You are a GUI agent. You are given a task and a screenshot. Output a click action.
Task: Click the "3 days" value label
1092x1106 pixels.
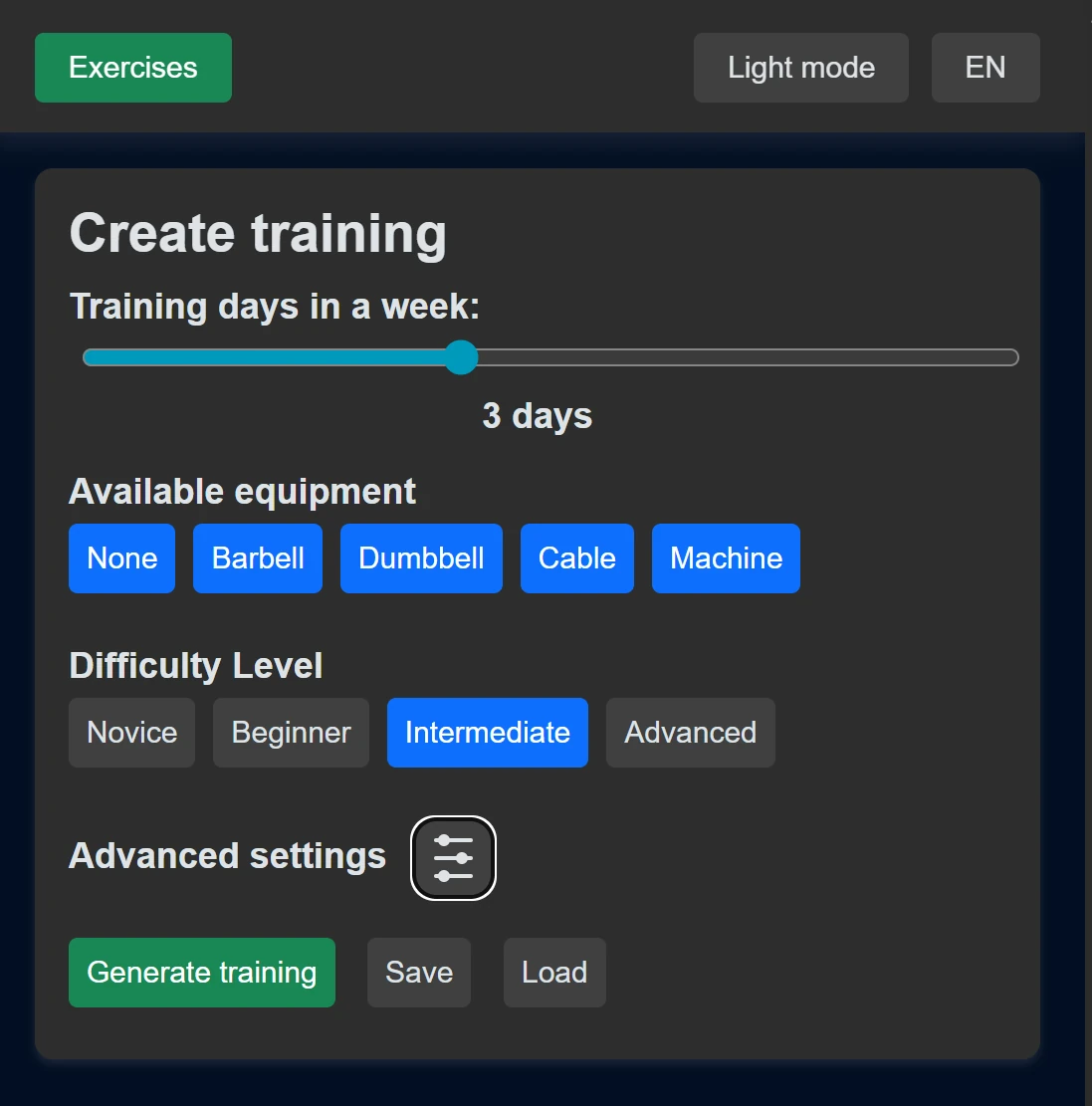point(538,416)
